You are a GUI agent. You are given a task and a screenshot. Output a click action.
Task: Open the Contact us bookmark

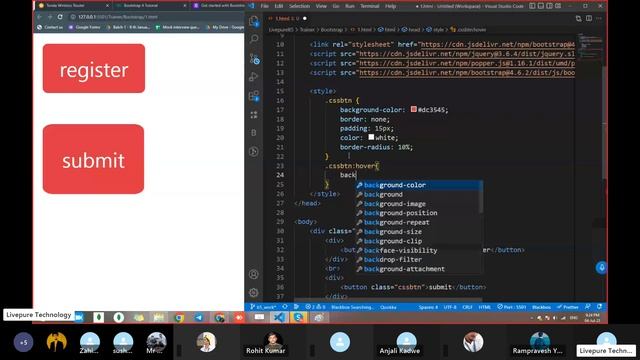pyautogui.click(x=50, y=27)
